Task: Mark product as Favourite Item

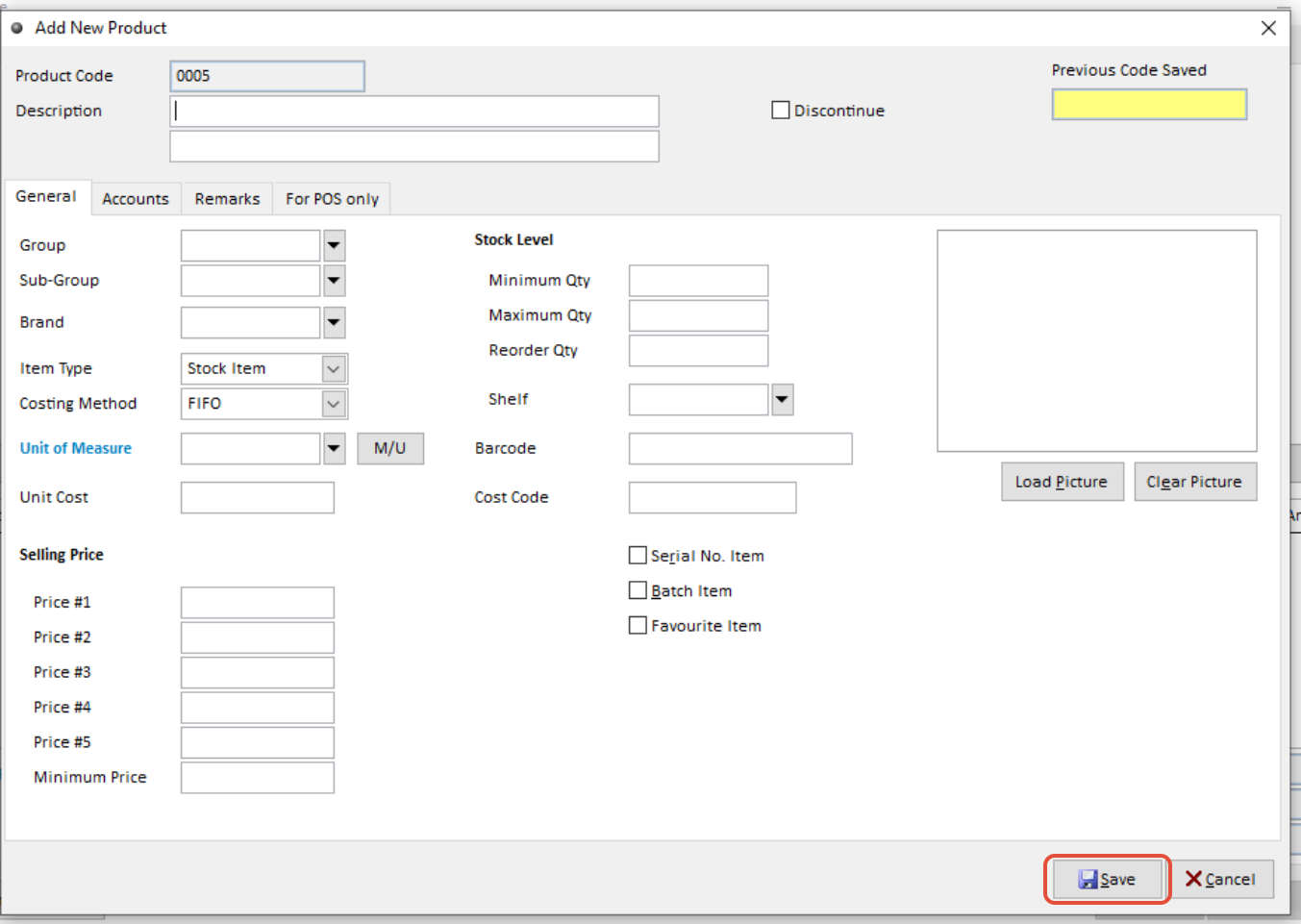Action: pyautogui.click(x=638, y=626)
